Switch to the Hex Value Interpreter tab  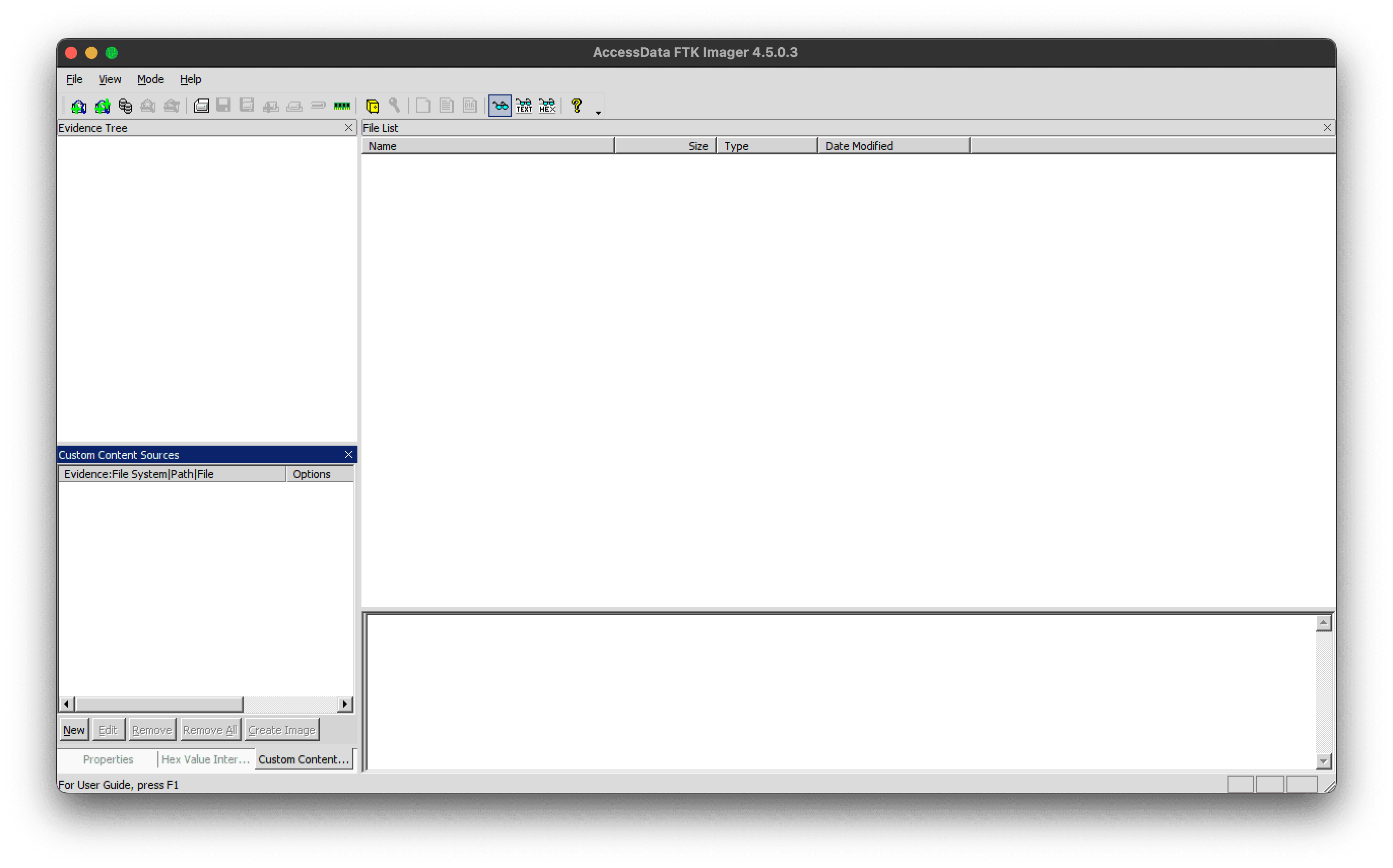tap(206, 759)
